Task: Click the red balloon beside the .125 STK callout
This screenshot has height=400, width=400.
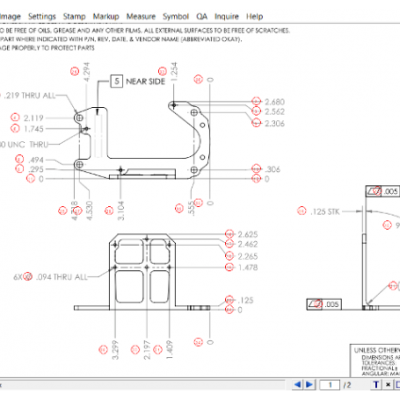Action: pyautogui.click(x=302, y=211)
